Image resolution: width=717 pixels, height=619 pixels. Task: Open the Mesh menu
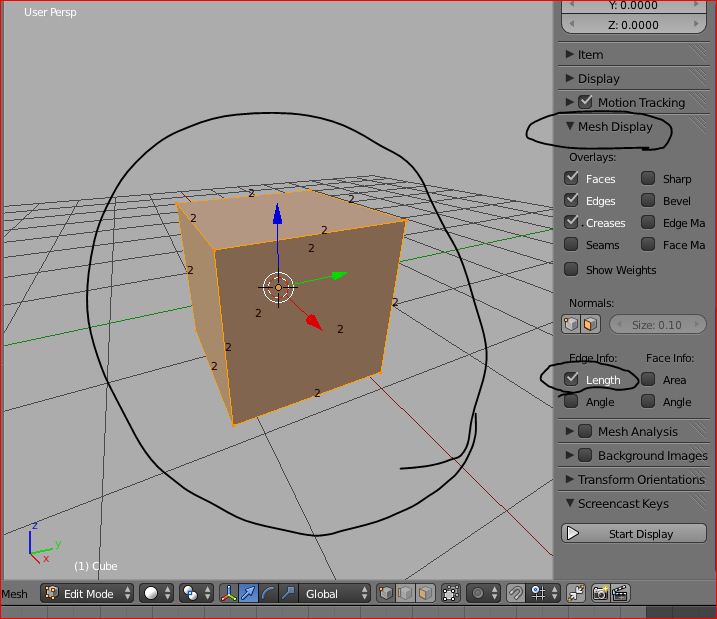(15, 593)
